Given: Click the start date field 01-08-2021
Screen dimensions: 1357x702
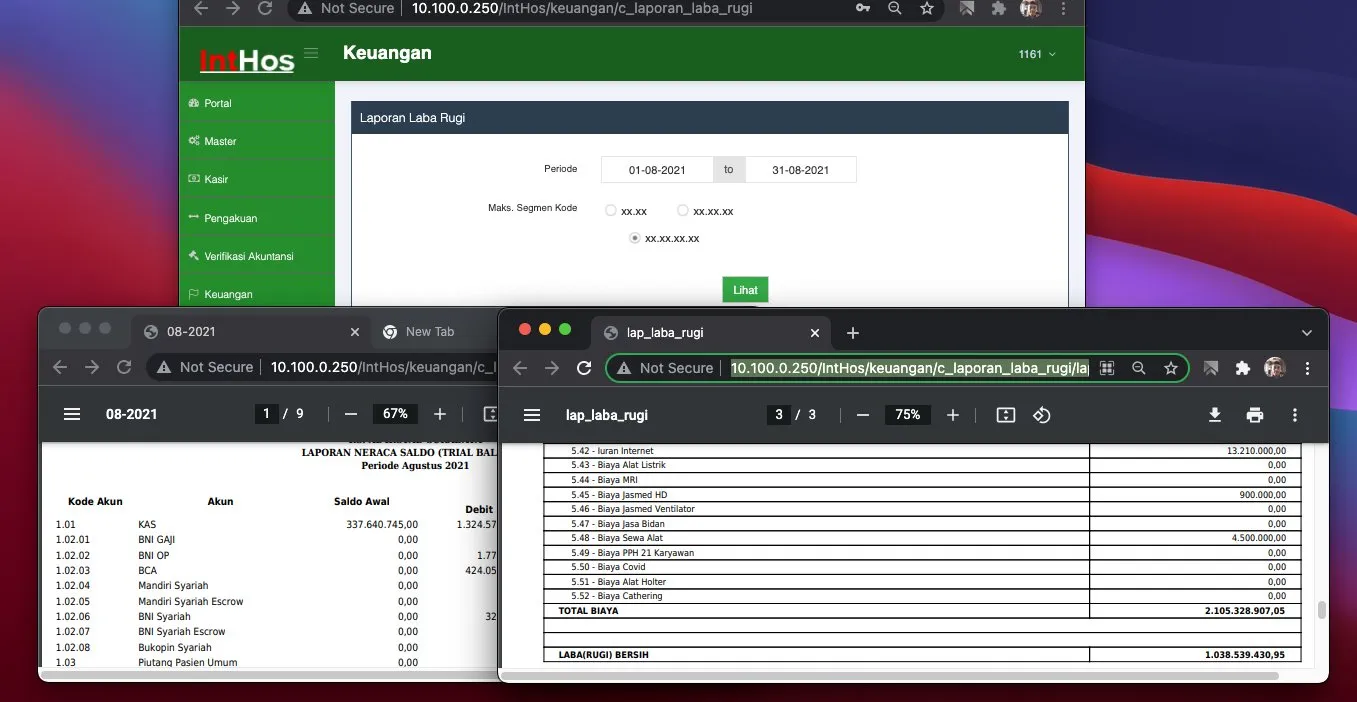Looking at the screenshot, I should 657,170.
